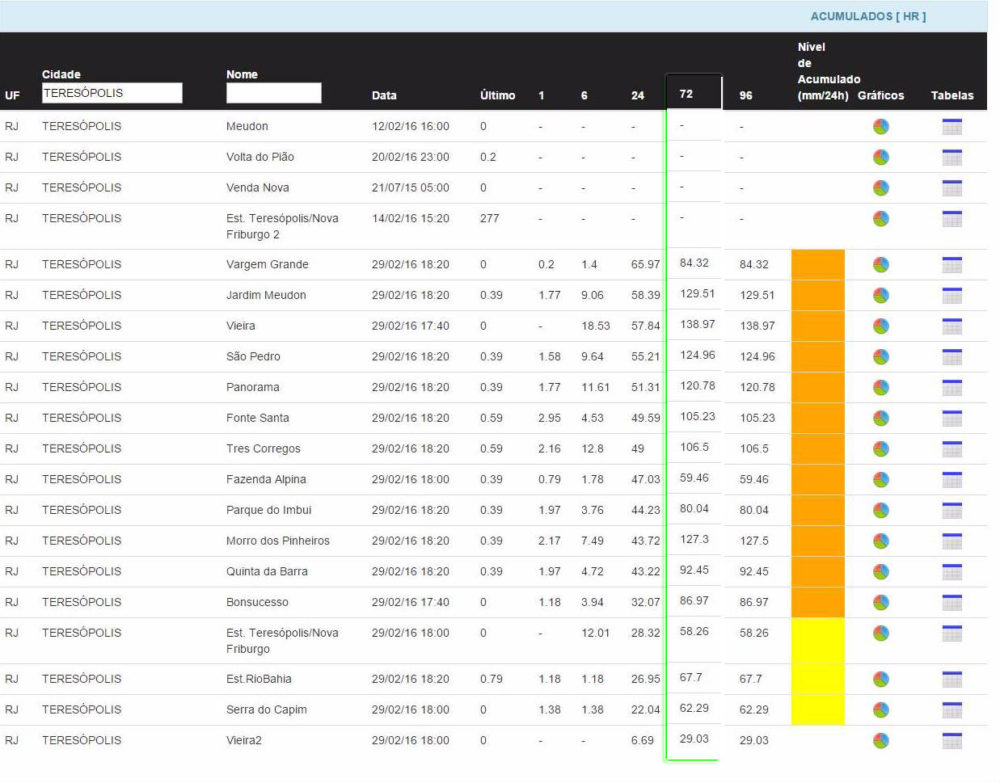
Task: Show the chart icon for Fazenda Alpina
Action: coord(880,480)
